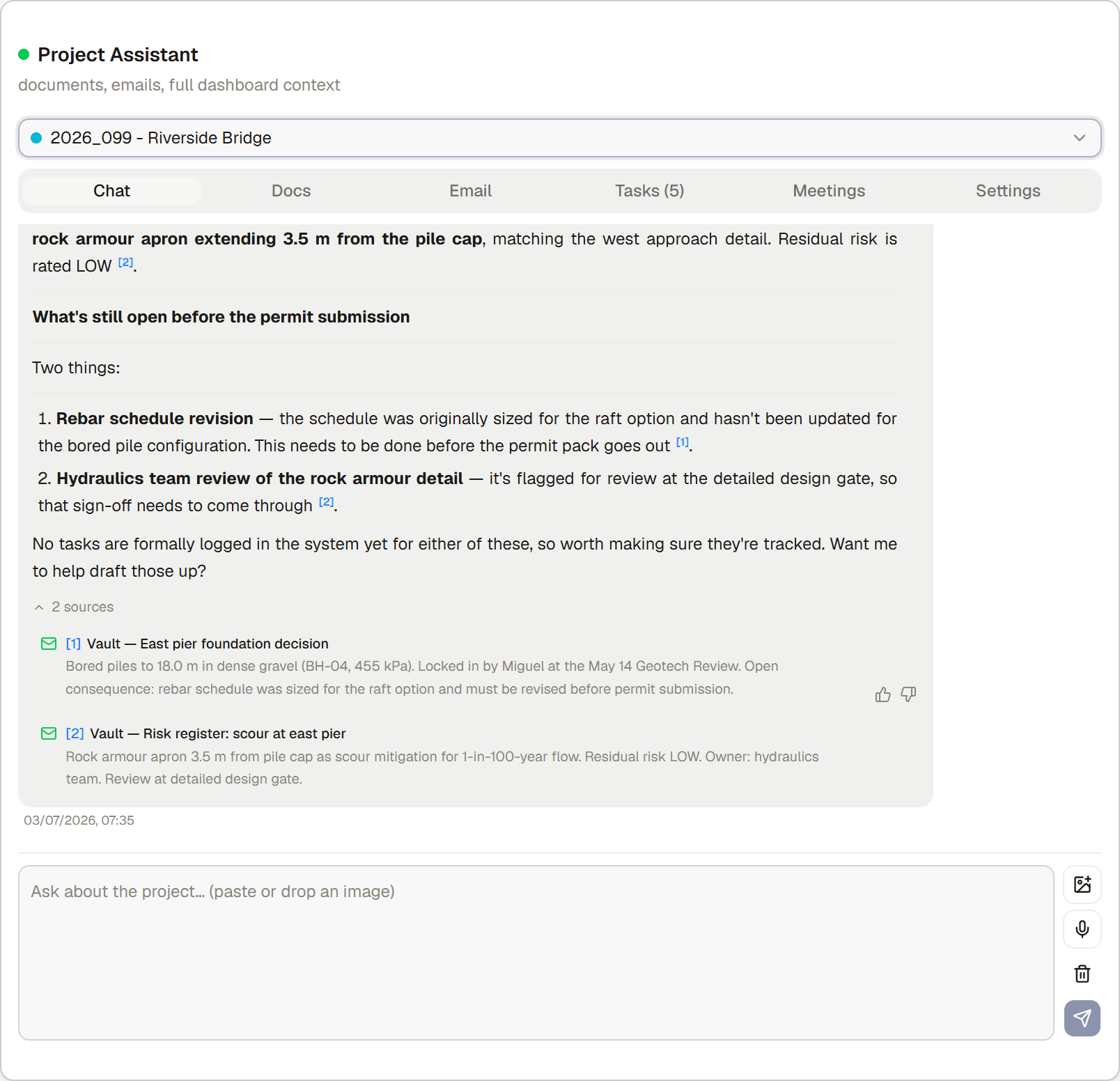Open source 'Vault — Risk register: scour at east pier'
Viewport: 1120px width, 1081px height.
(218, 733)
